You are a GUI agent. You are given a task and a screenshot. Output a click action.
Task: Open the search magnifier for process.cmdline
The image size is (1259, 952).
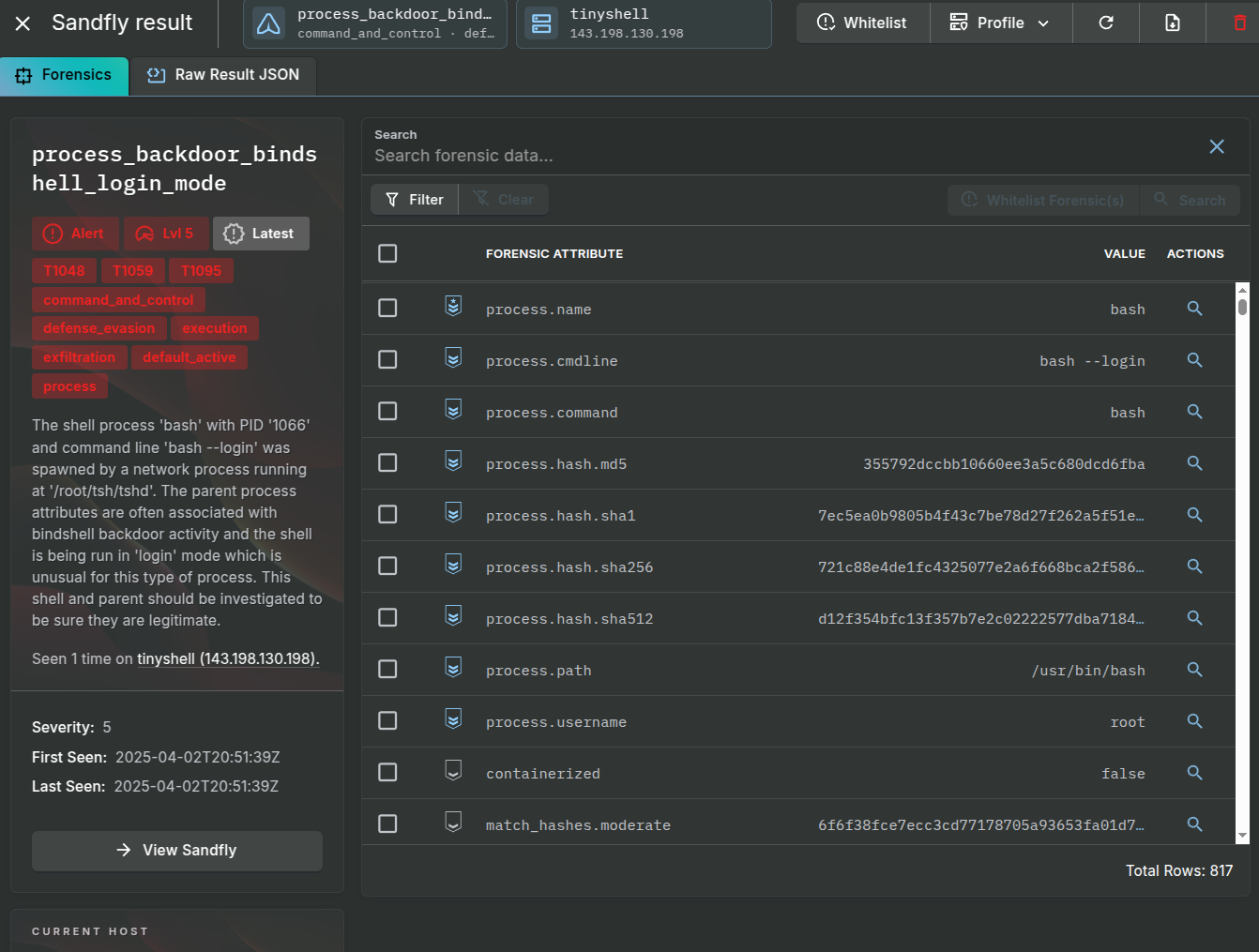1194,359
